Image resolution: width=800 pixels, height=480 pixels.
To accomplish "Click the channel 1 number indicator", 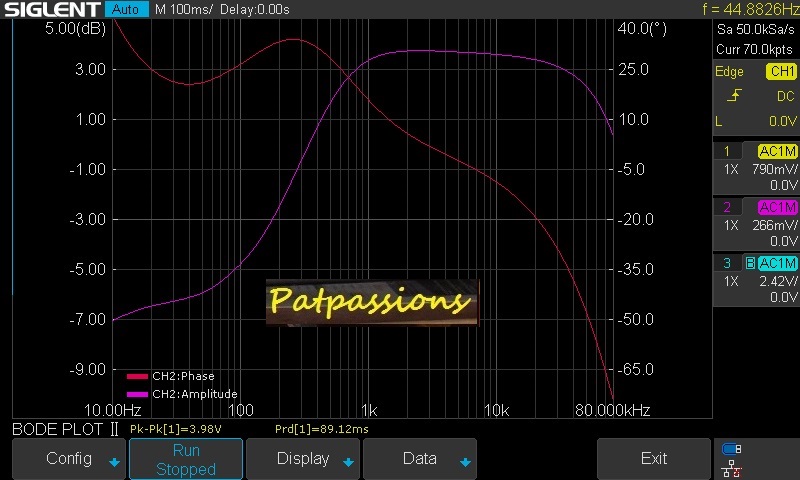I will click(x=727, y=151).
